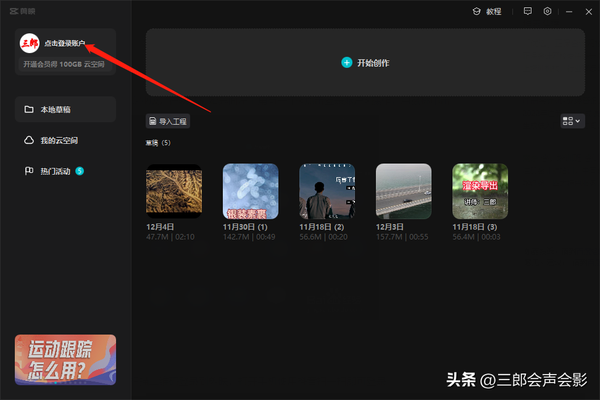The image size is (600, 400).
Task: Click the draft count (5) heading
Action: (x=158, y=143)
